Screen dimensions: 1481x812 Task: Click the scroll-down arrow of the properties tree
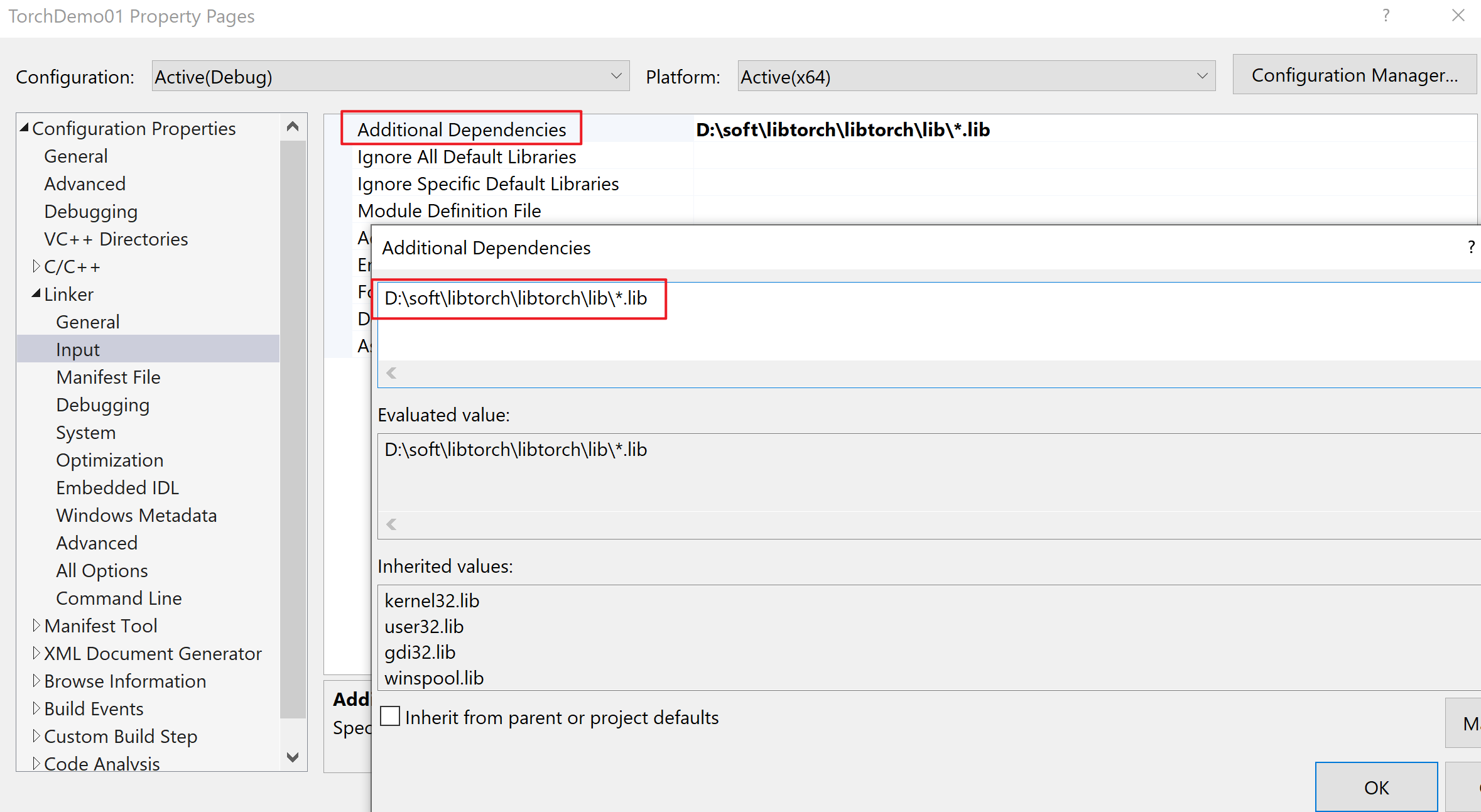click(x=293, y=757)
